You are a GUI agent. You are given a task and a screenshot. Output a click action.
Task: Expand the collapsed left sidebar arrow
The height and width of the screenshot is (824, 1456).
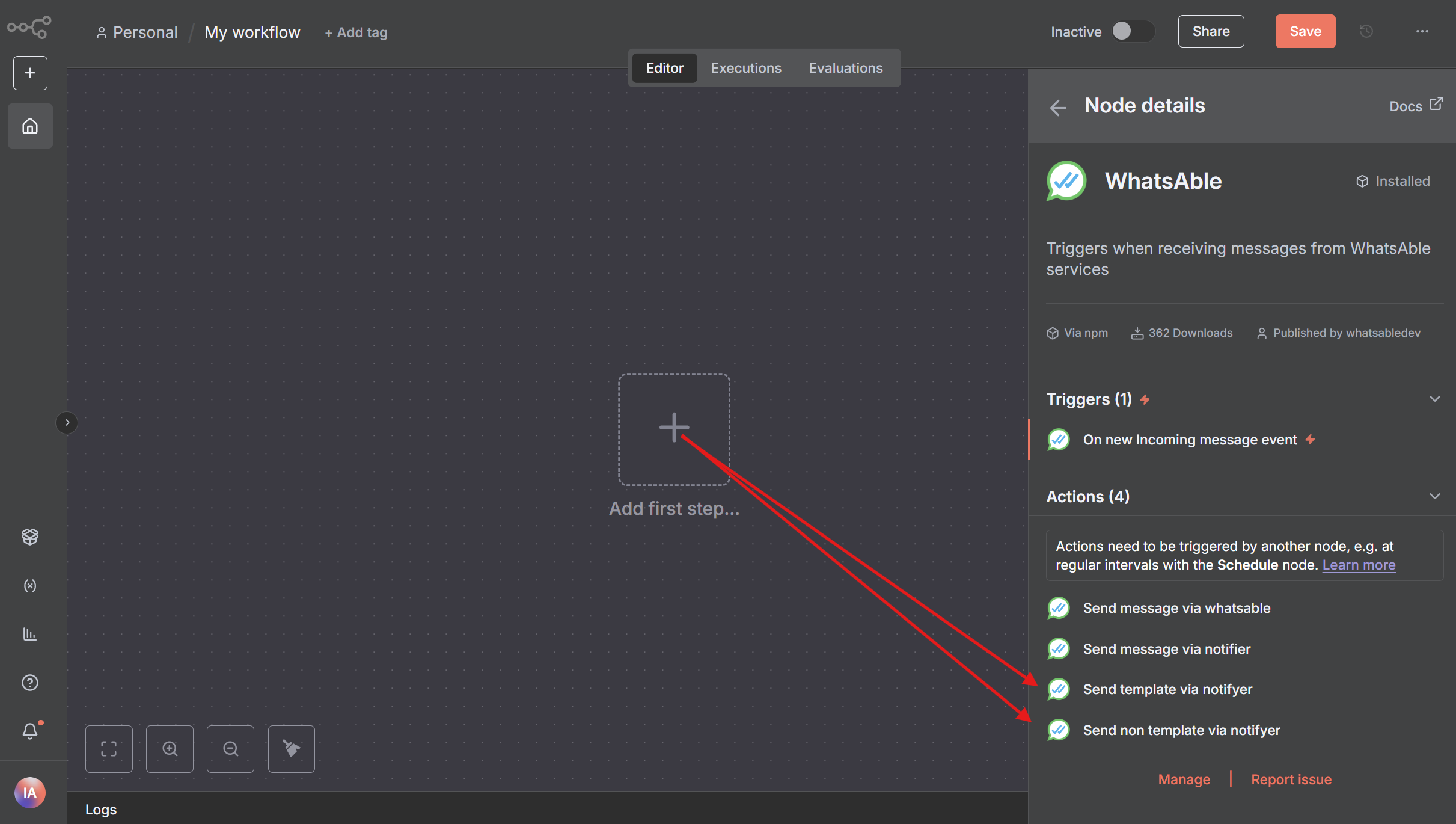[67, 423]
